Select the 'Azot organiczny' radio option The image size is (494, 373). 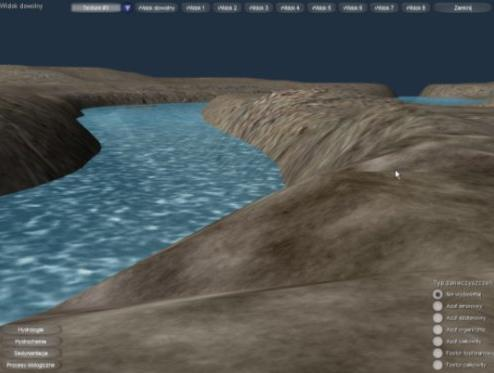[438, 330]
